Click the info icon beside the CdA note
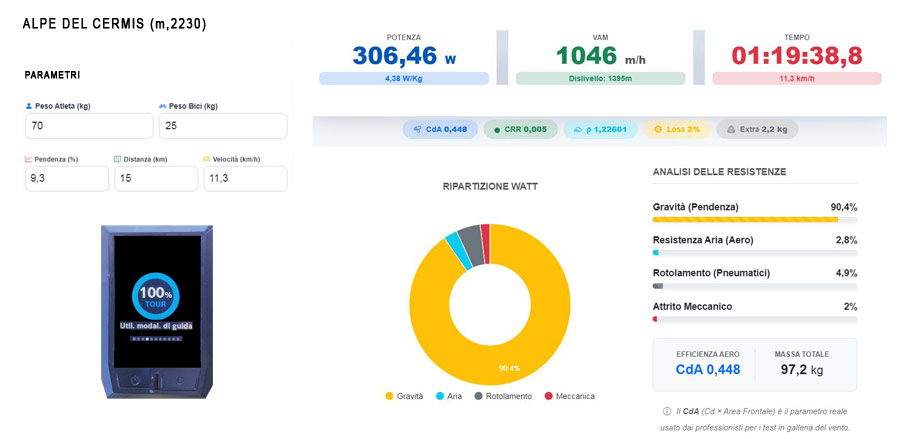The image size is (900, 439). tap(666, 411)
